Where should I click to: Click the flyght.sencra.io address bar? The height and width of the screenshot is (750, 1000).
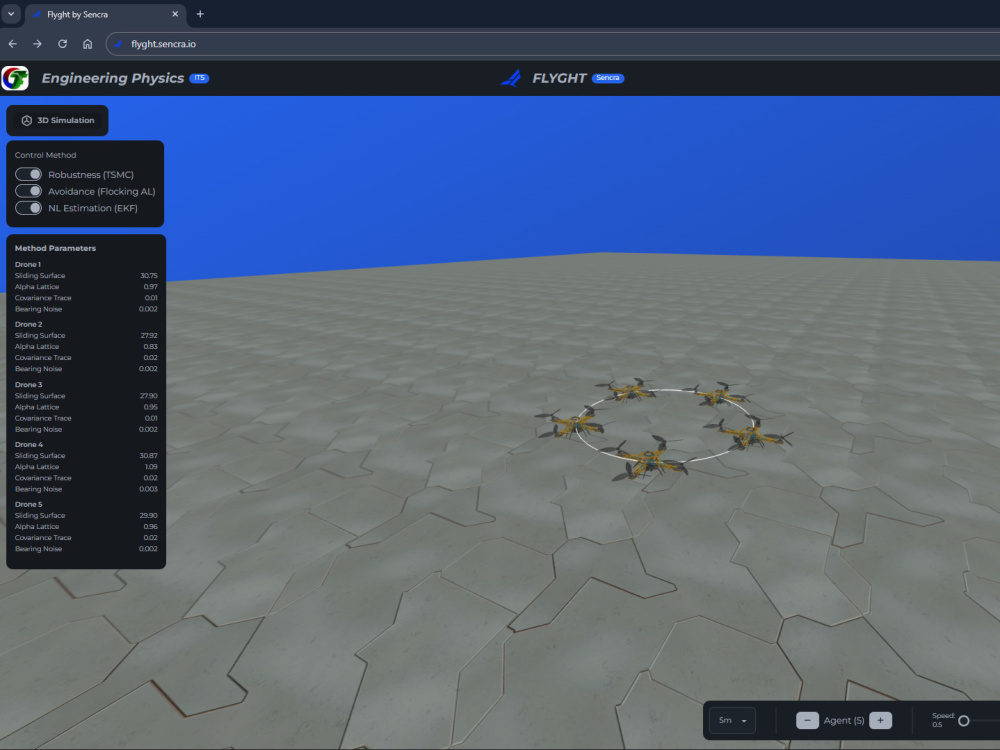point(552,44)
